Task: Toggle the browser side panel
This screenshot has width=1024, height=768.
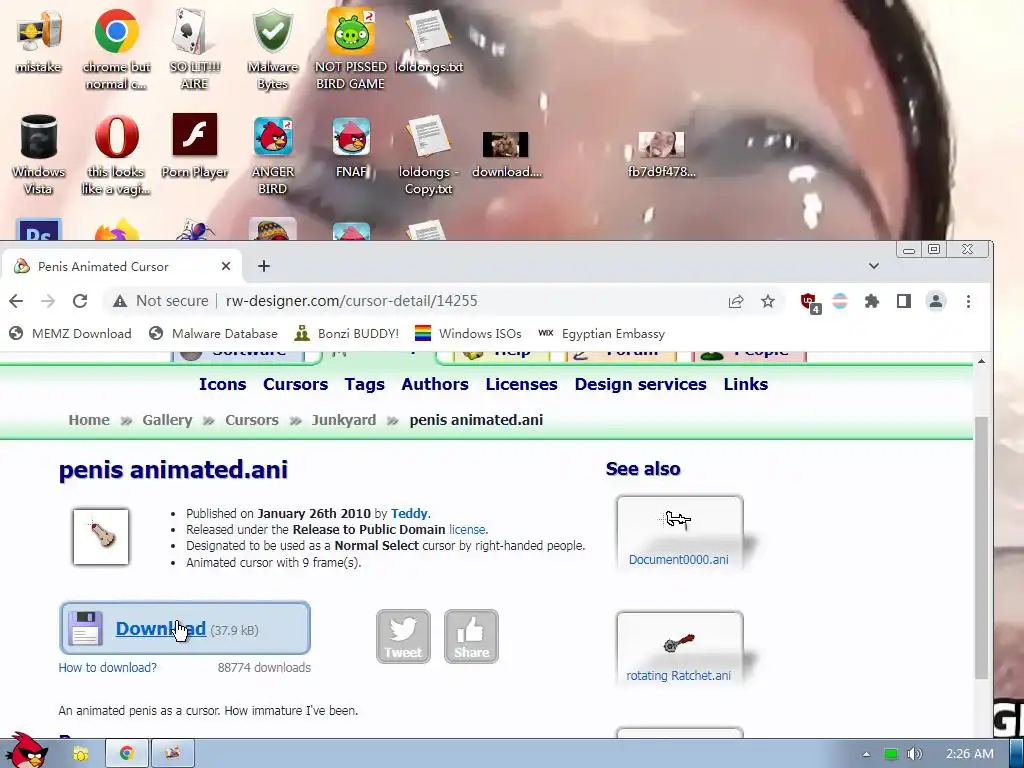Action: [x=904, y=301]
